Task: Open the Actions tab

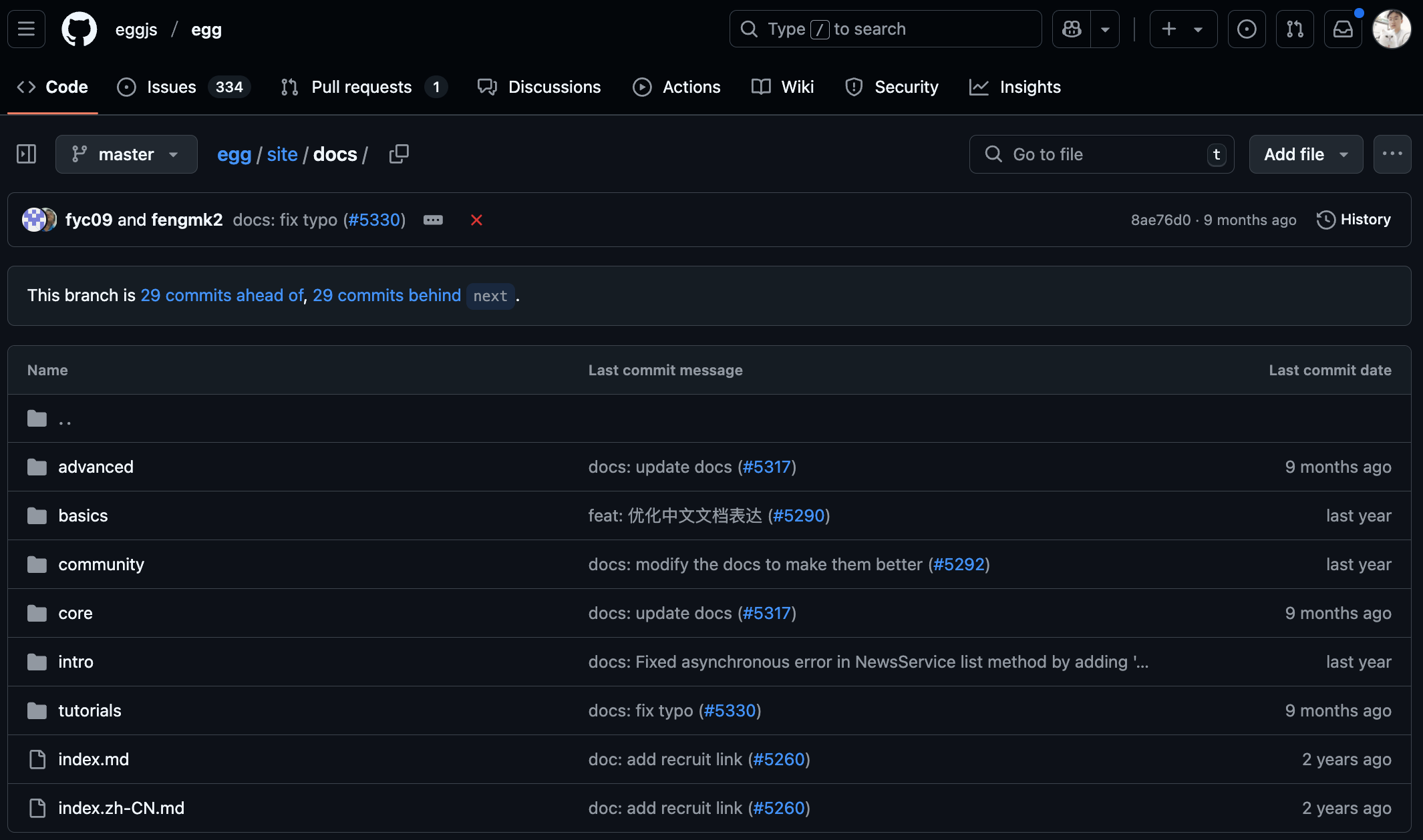Action: (677, 87)
